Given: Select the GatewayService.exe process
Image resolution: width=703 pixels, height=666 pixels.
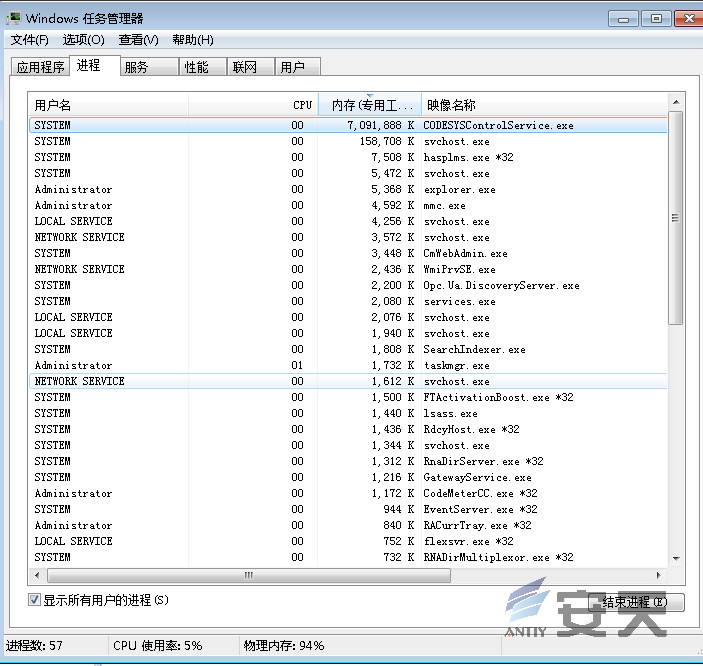Looking at the screenshot, I should 348,477.
